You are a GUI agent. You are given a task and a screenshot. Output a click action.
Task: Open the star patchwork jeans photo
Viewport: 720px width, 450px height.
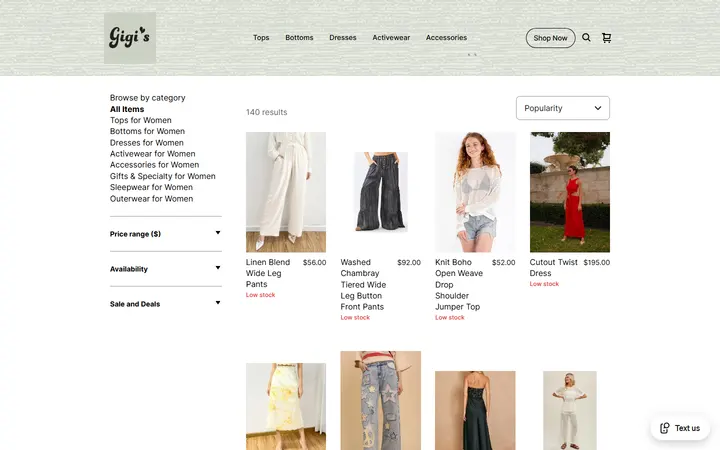click(381, 400)
